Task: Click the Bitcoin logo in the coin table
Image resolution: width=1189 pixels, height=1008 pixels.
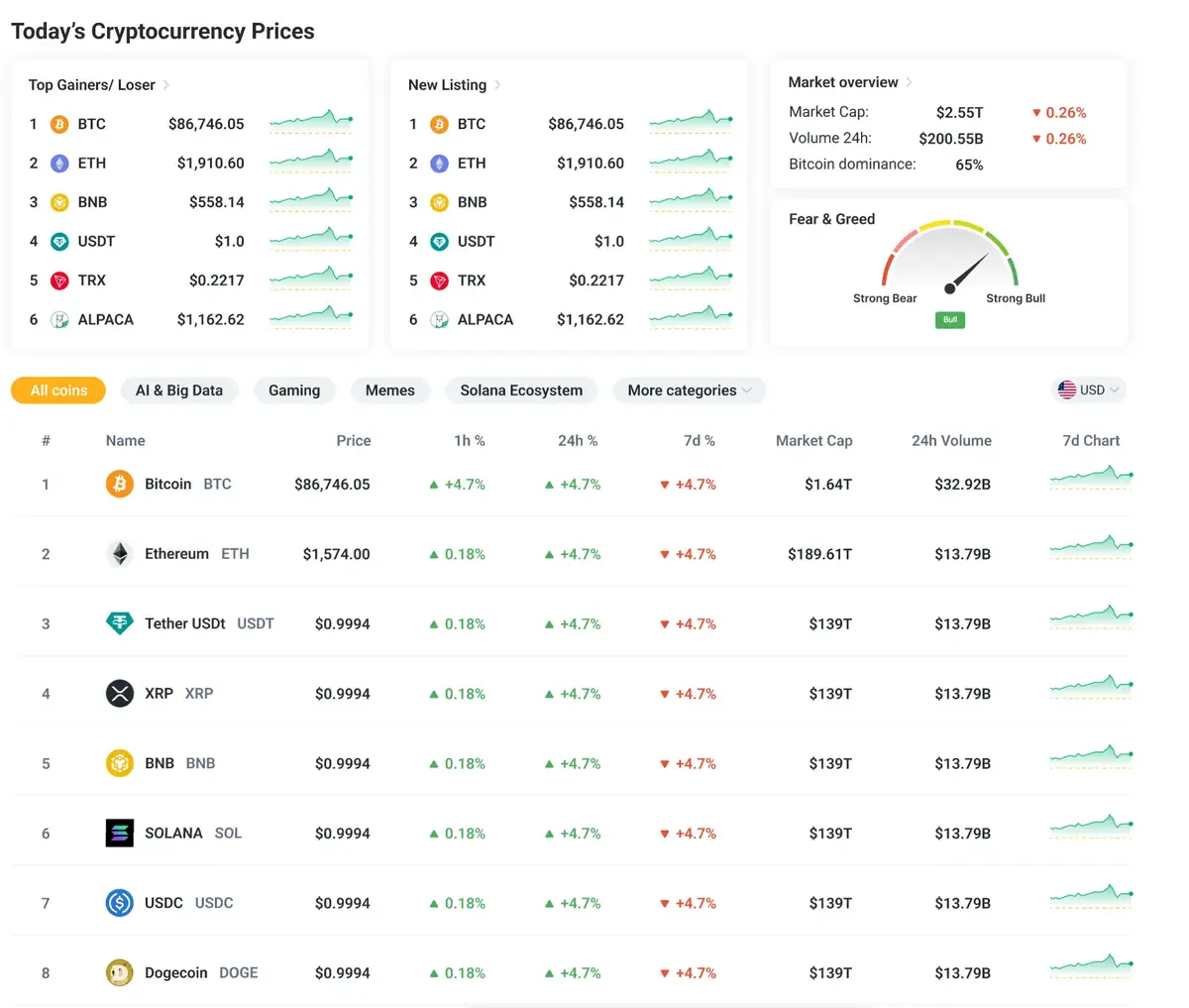Action: click(120, 484)
